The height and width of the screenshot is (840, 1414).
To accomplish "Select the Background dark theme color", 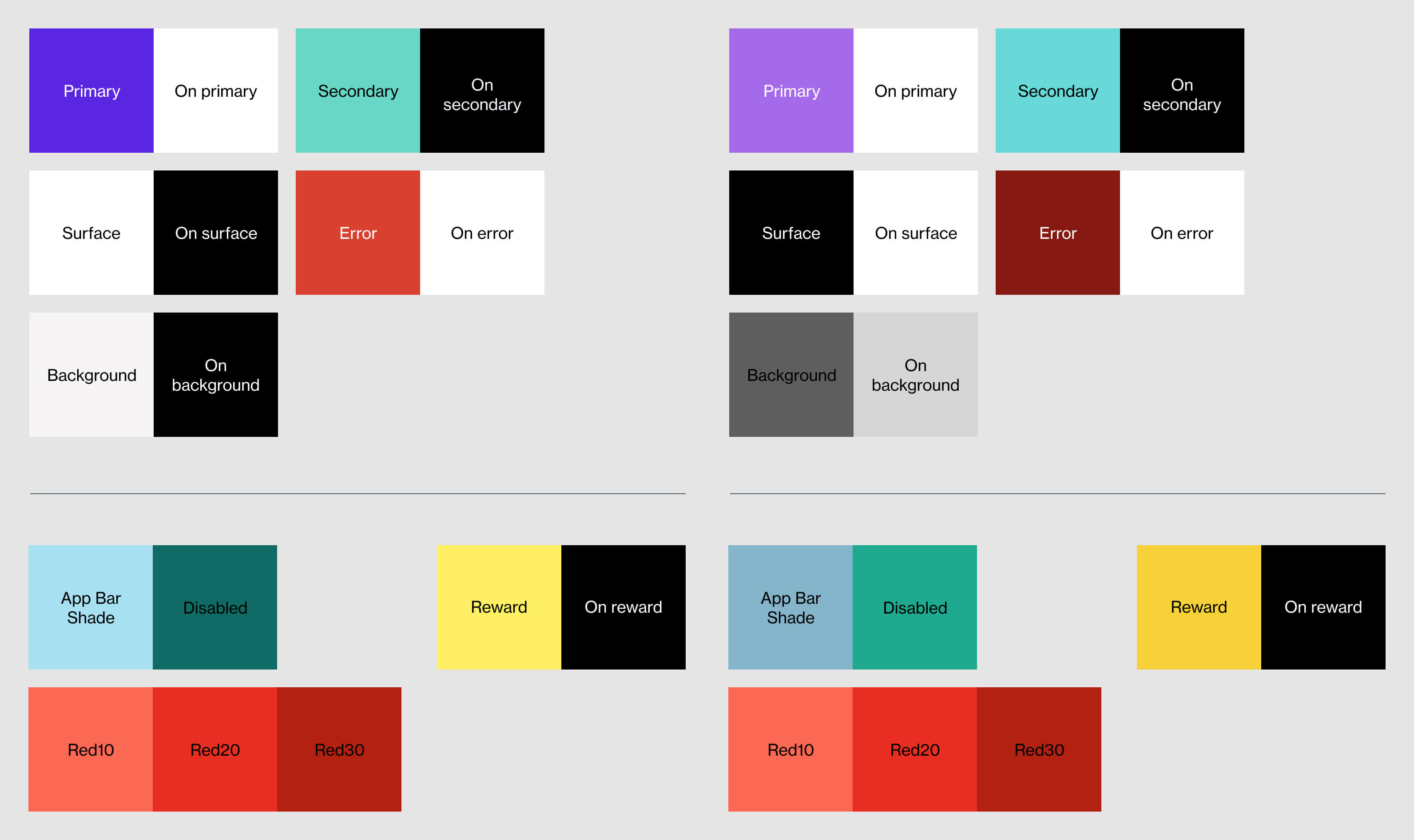I will [791, 375].
